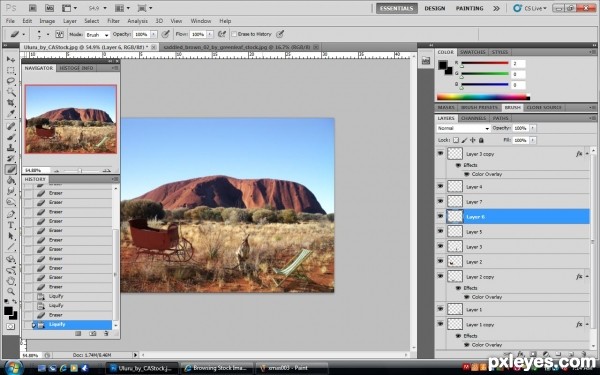This screenshot has height=375, width=600.
Task: Hide Layer 5 visibility eye
Action: coord(440,232)
